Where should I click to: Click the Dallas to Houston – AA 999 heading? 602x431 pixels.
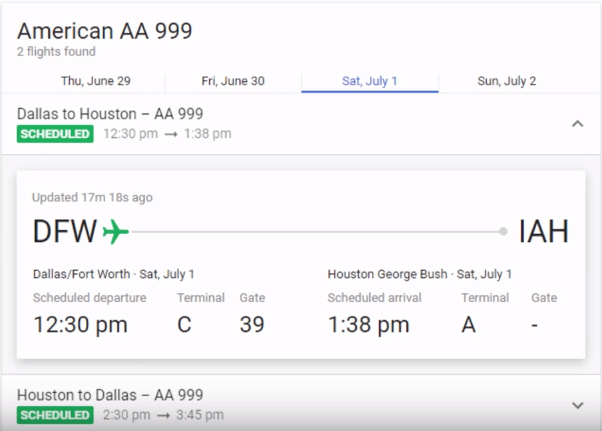pos(110,114)
